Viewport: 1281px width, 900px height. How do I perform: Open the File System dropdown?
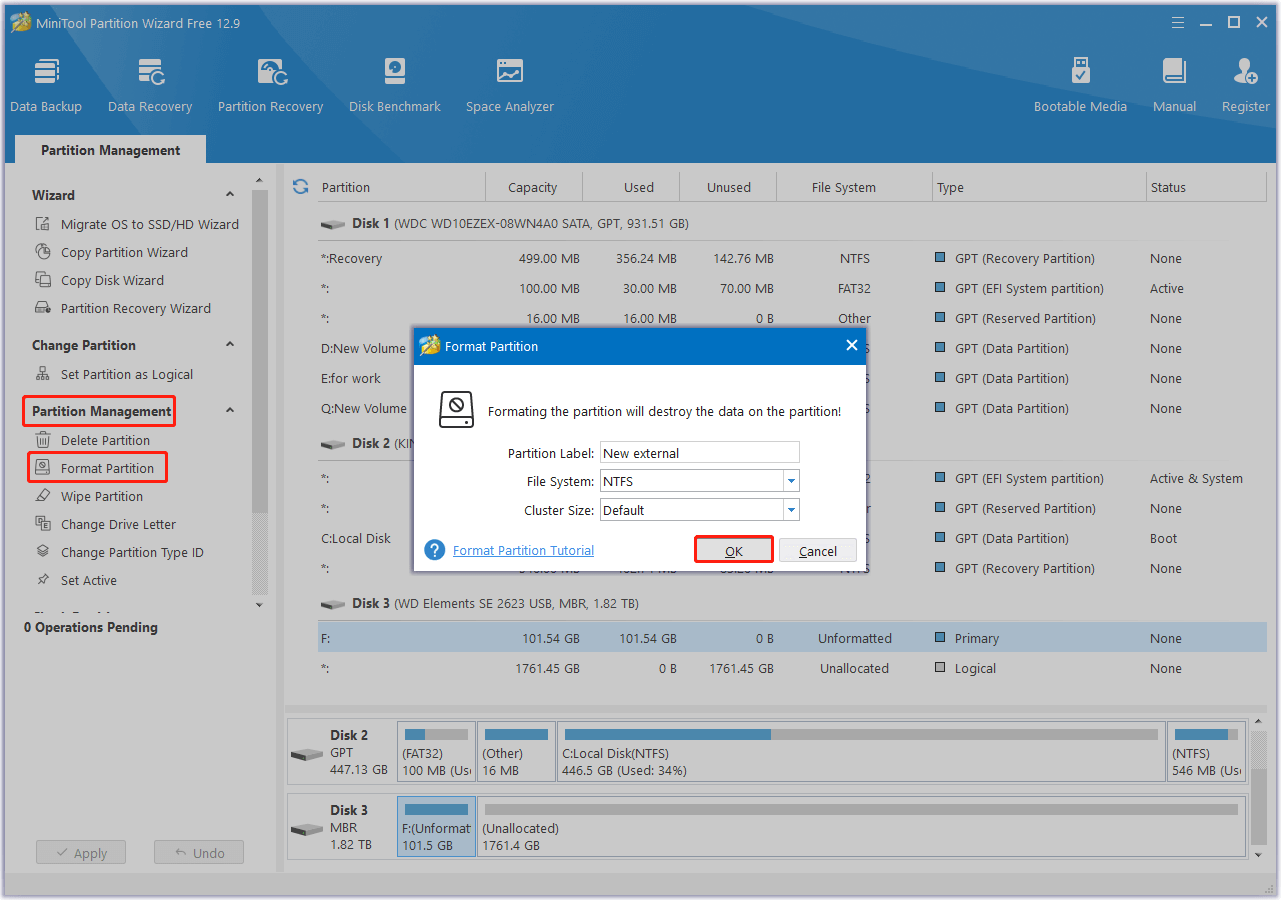coord(791,481)
